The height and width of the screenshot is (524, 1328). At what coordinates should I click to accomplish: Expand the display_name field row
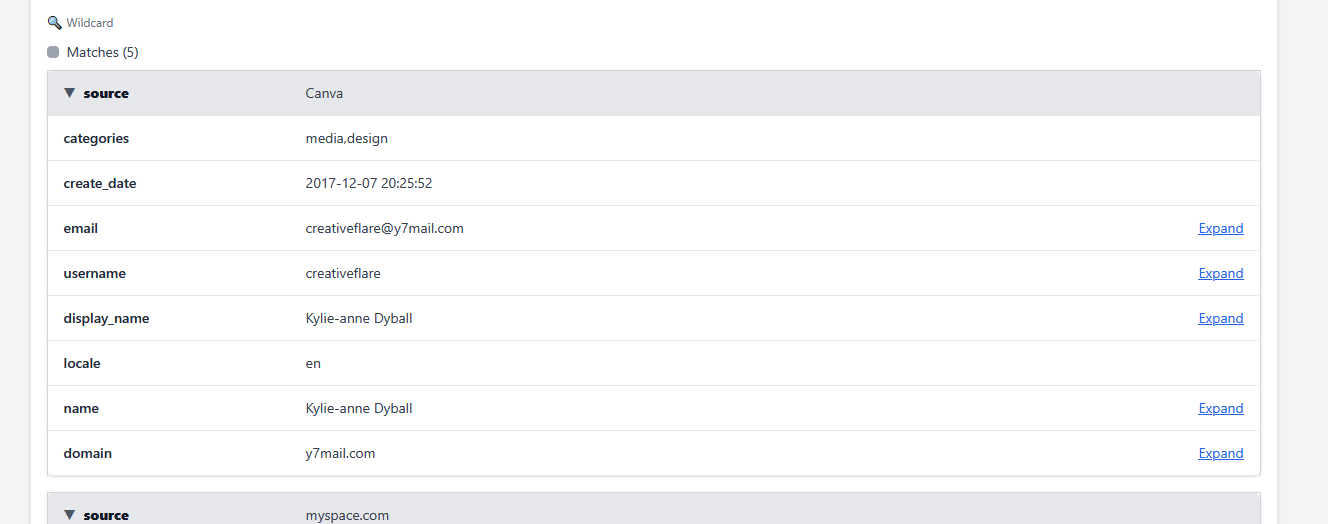point(1220,319)
